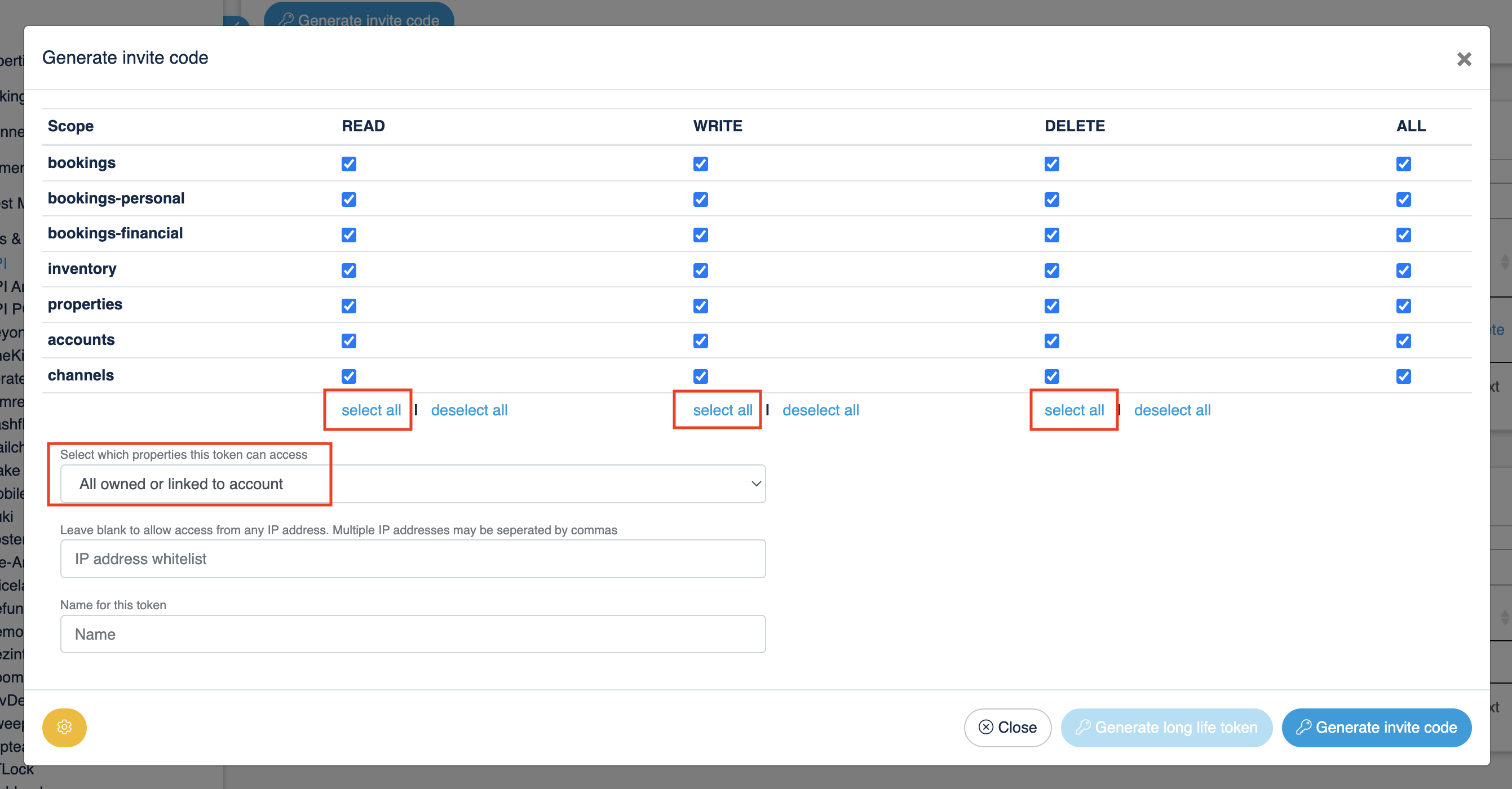
Task: Click the yellow gear settings icon
Action: 64,728
